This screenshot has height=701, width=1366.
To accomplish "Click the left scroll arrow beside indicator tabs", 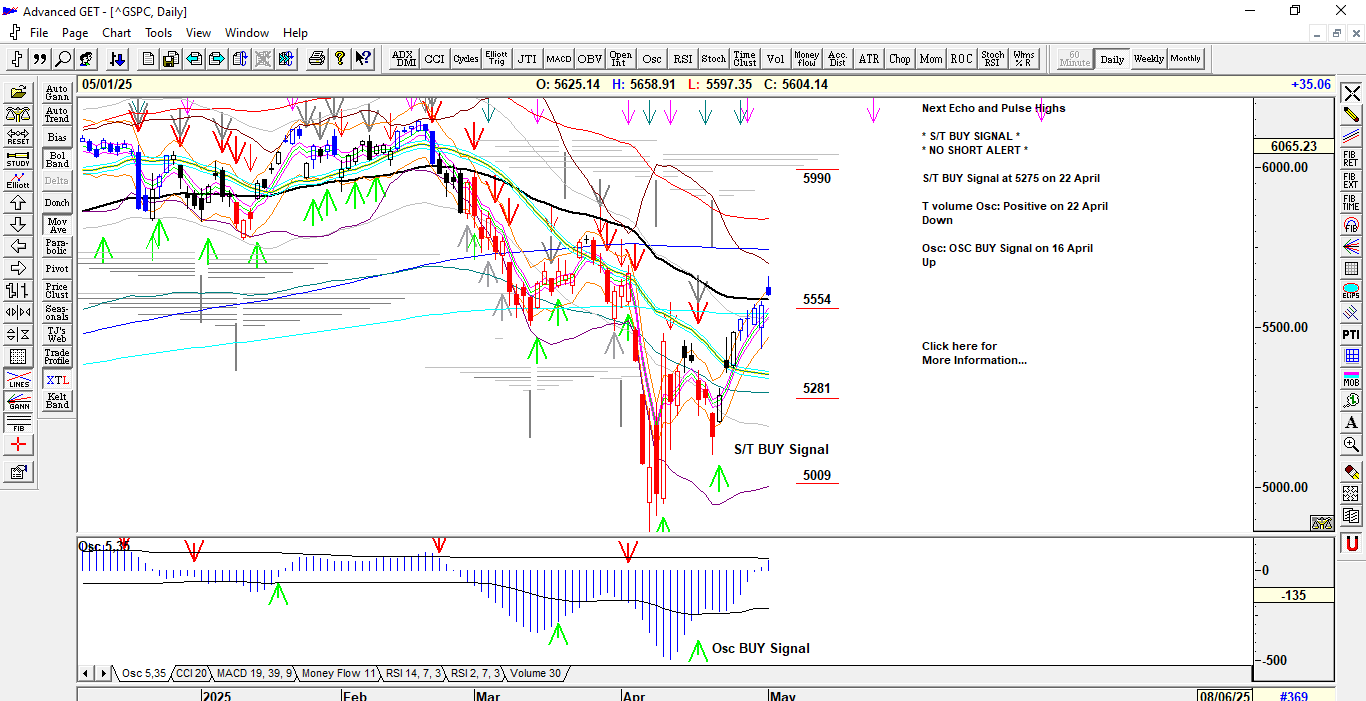I will [x=87, y=673].
